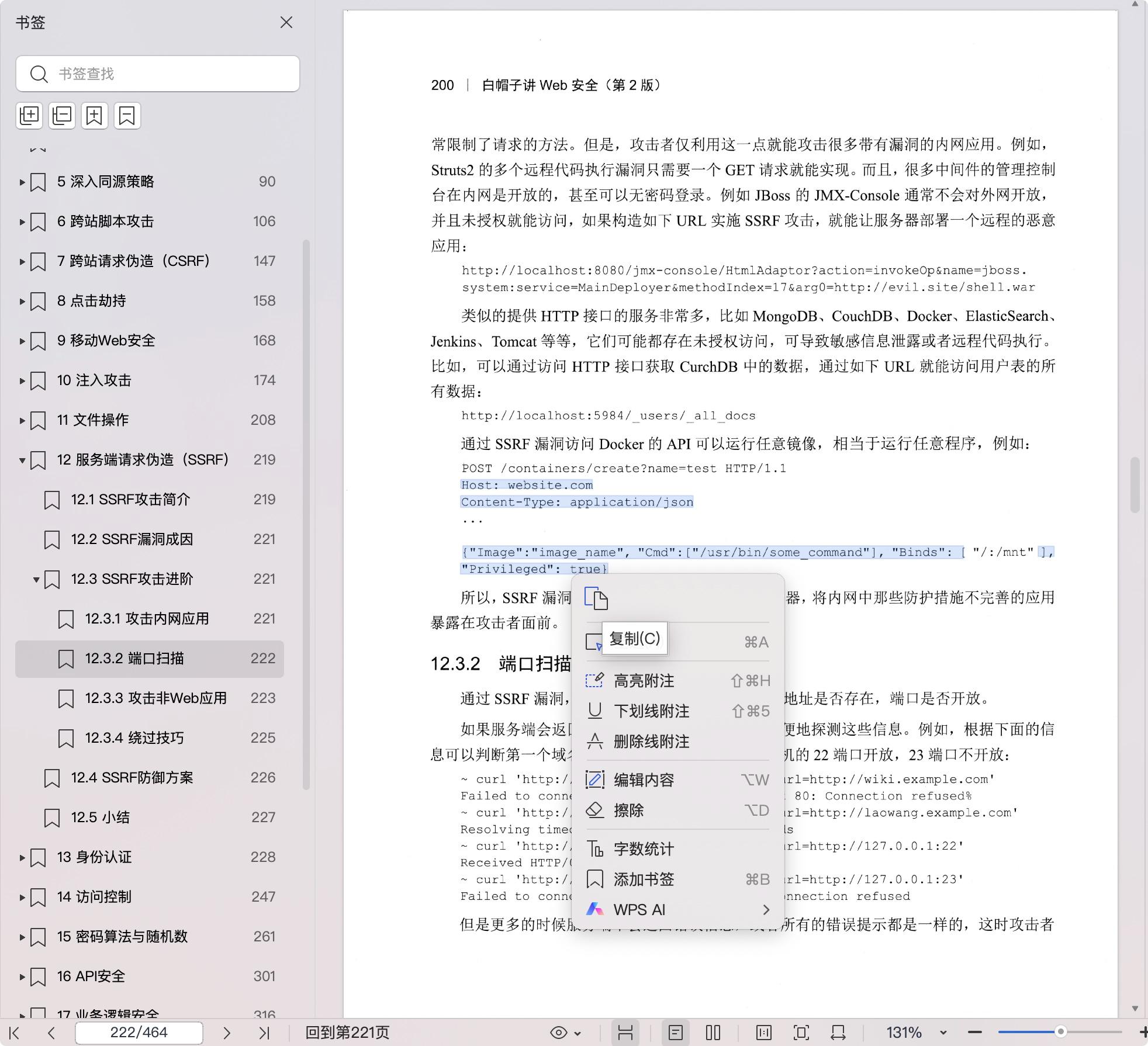Choose 删除线附注 from the context menu
The height and width of the screenshot is (1046, 1148).
point(678,742)
